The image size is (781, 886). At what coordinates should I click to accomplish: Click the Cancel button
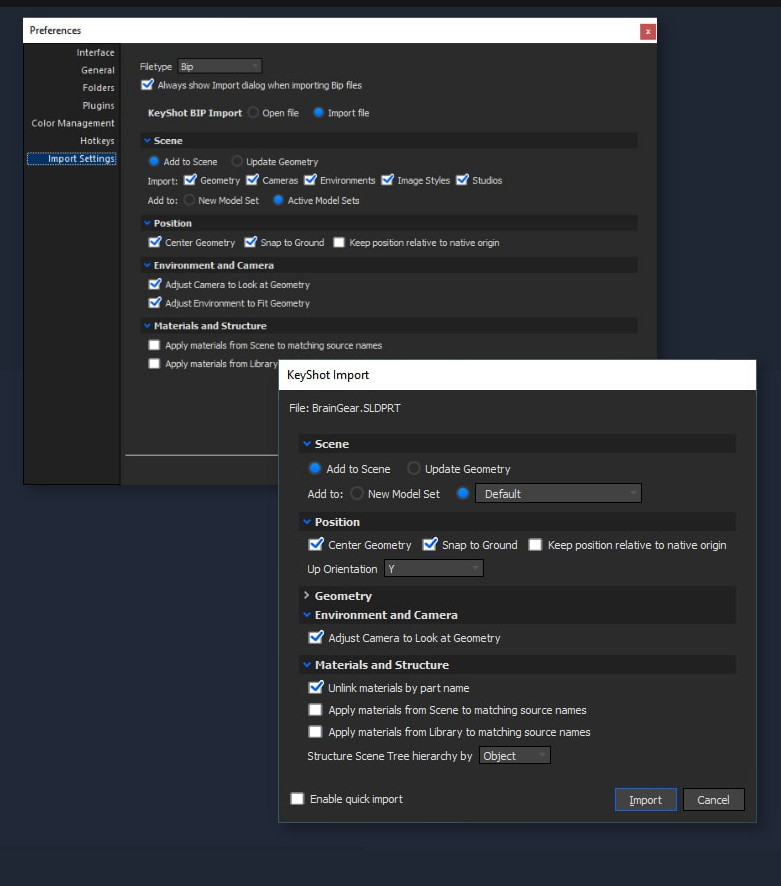713,800
